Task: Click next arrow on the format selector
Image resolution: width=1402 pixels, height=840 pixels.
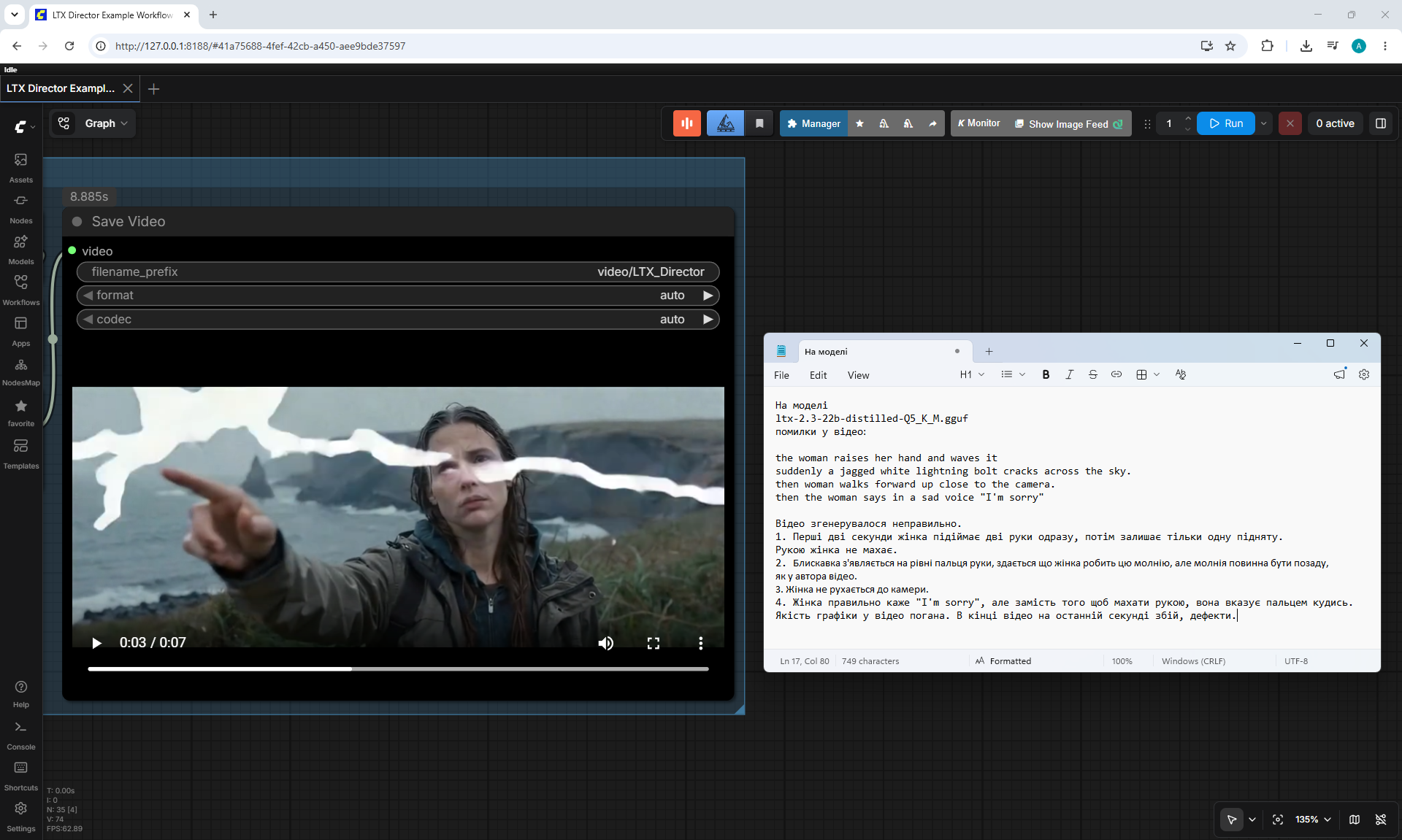Action: [x=708, y=296]
